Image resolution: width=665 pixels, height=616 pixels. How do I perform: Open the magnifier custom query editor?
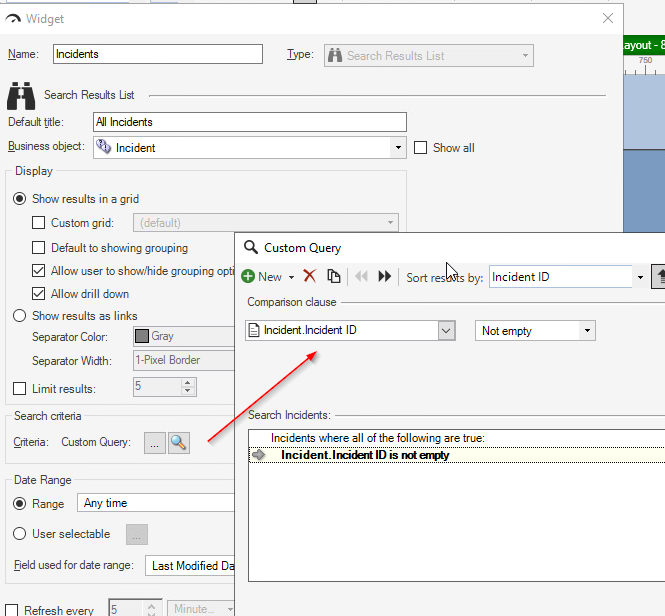(x=179, y=442)
